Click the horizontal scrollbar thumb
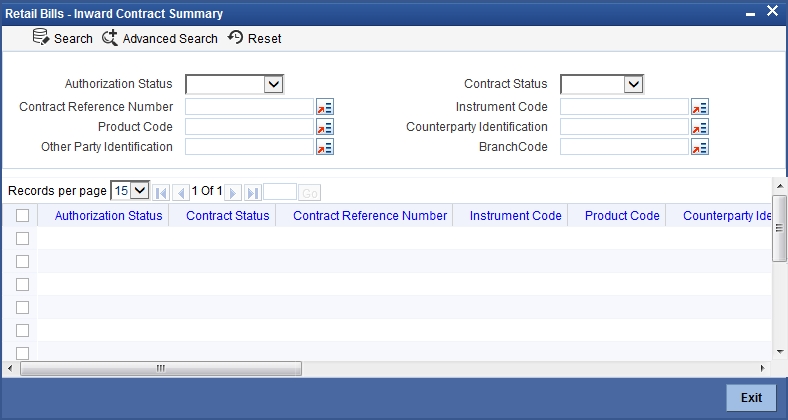 tap(161, 368)
